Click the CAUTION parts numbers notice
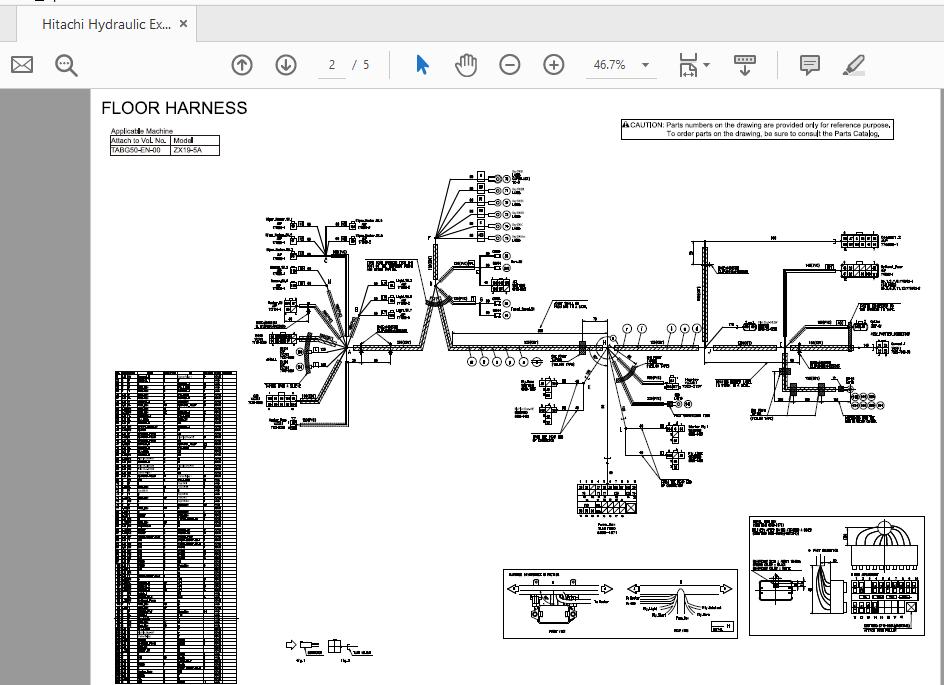The image size is (944, 685). [757, 129]
